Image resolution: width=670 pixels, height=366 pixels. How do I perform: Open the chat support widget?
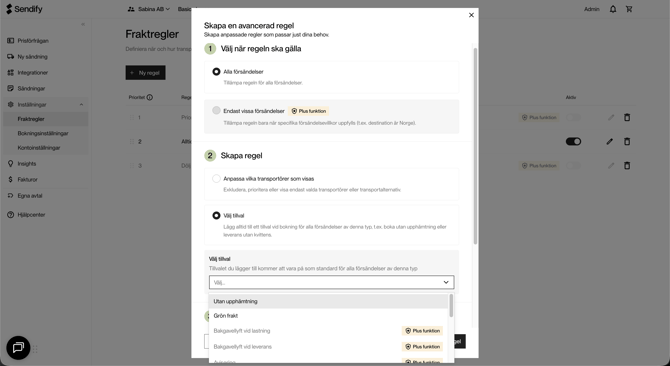tap(18, 348)
